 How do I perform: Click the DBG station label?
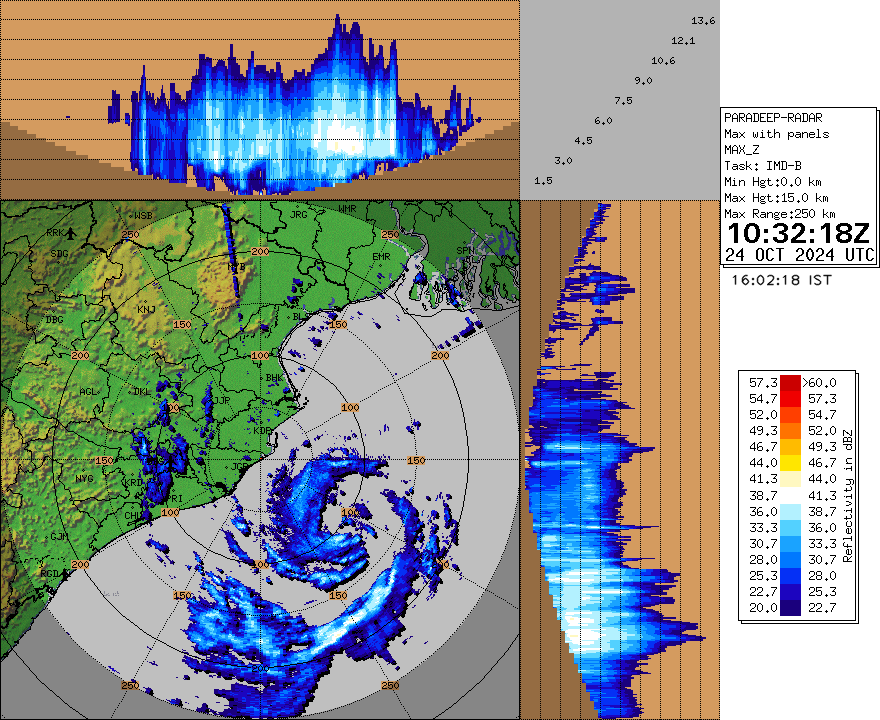pos(54,320)
